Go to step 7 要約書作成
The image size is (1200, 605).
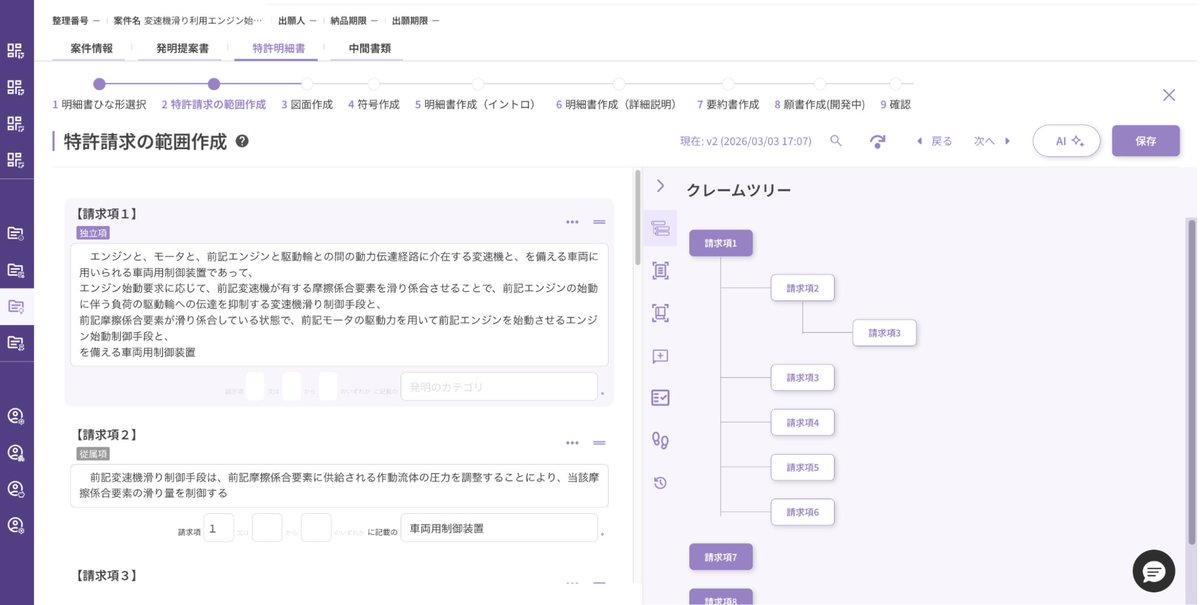(x=728, y=104)
